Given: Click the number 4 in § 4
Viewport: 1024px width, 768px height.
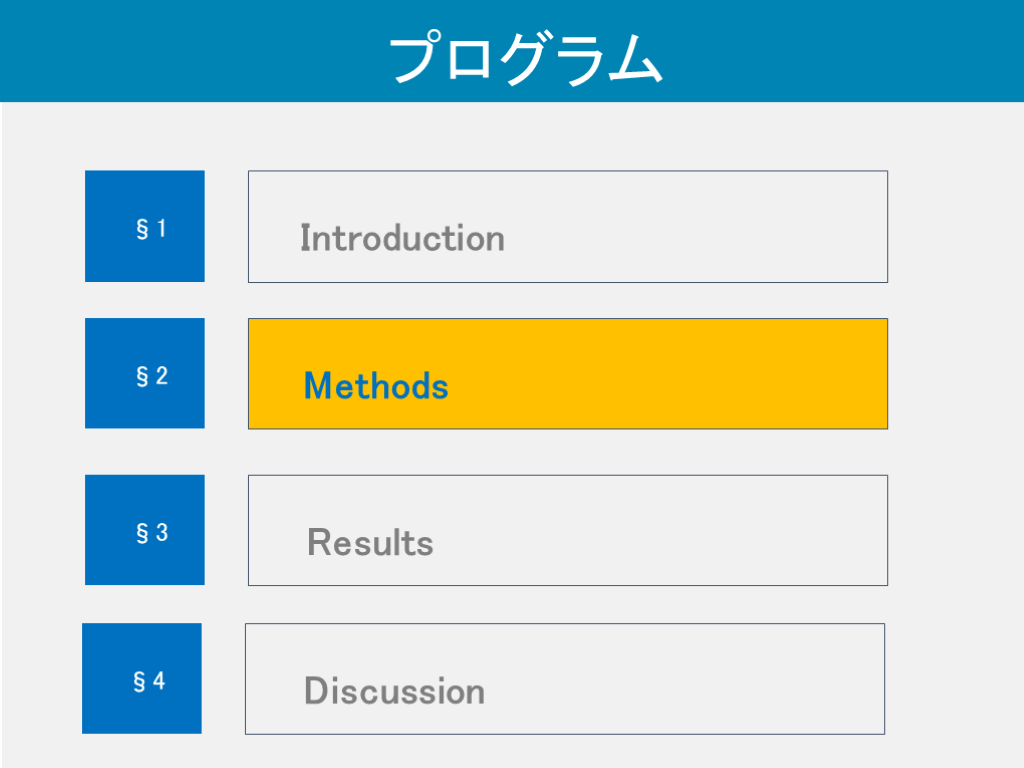Looking at the screenshot, I should pyautogui.click(x=158, y=682).
